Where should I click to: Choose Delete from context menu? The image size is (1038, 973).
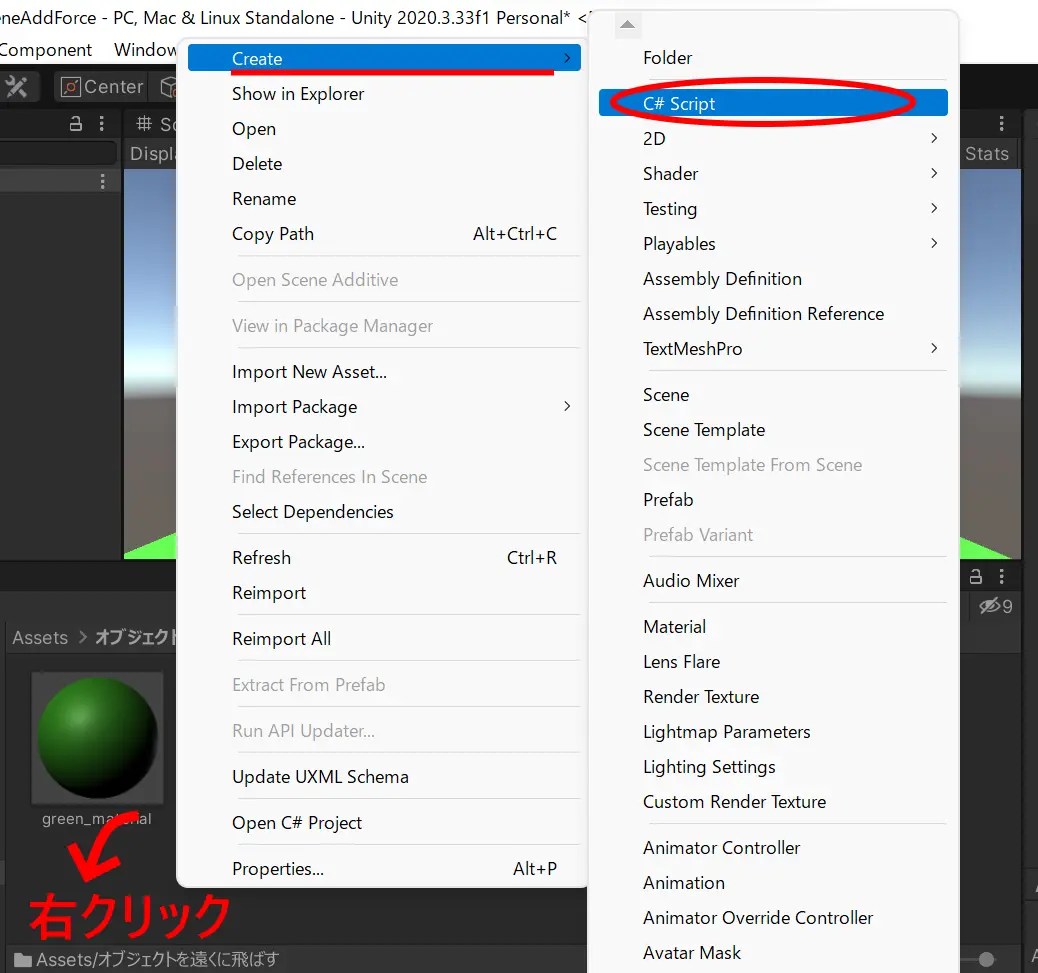[384, 164]
